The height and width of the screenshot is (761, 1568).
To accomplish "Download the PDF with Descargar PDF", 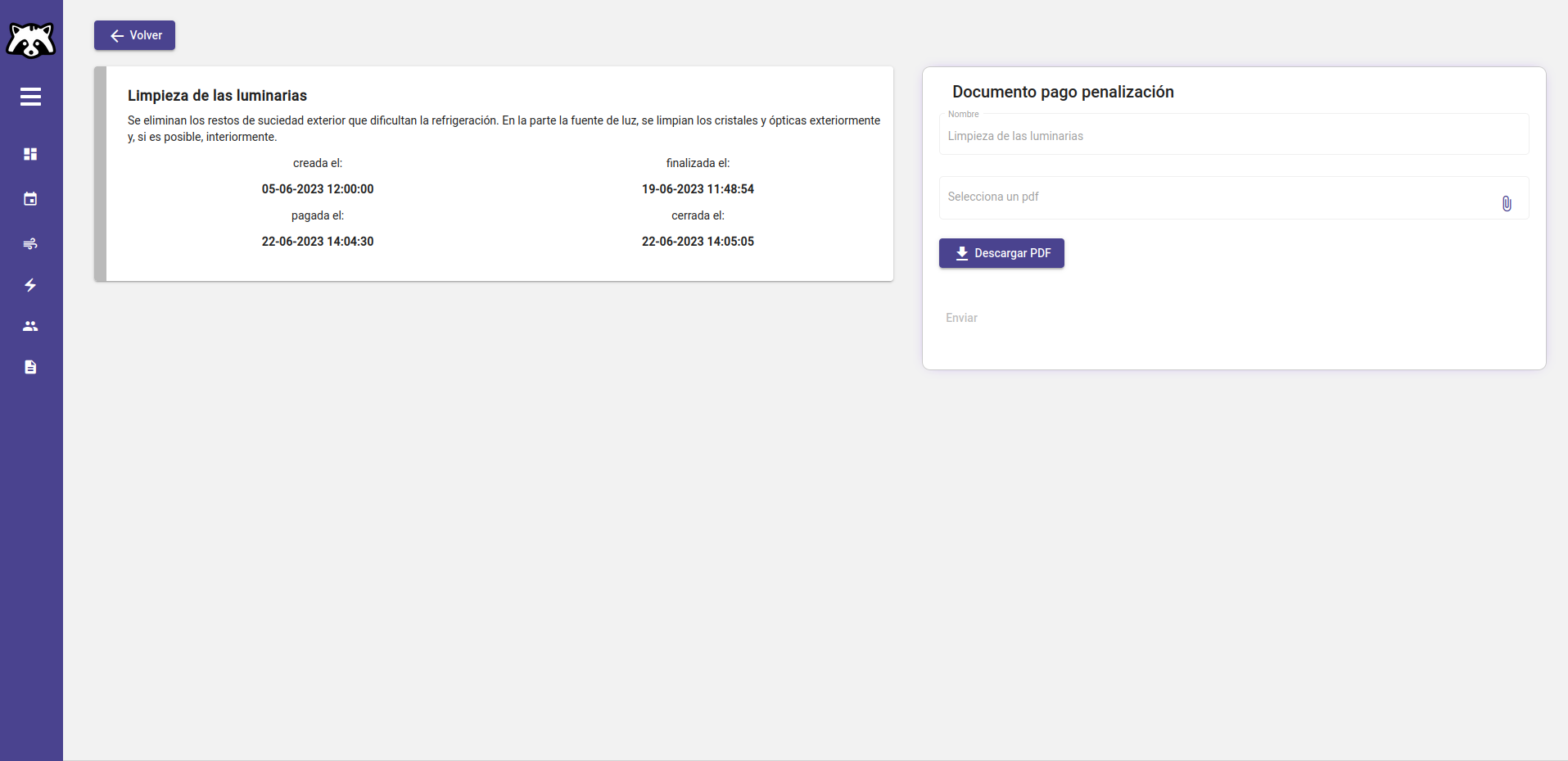I will tap(1001, 253).
